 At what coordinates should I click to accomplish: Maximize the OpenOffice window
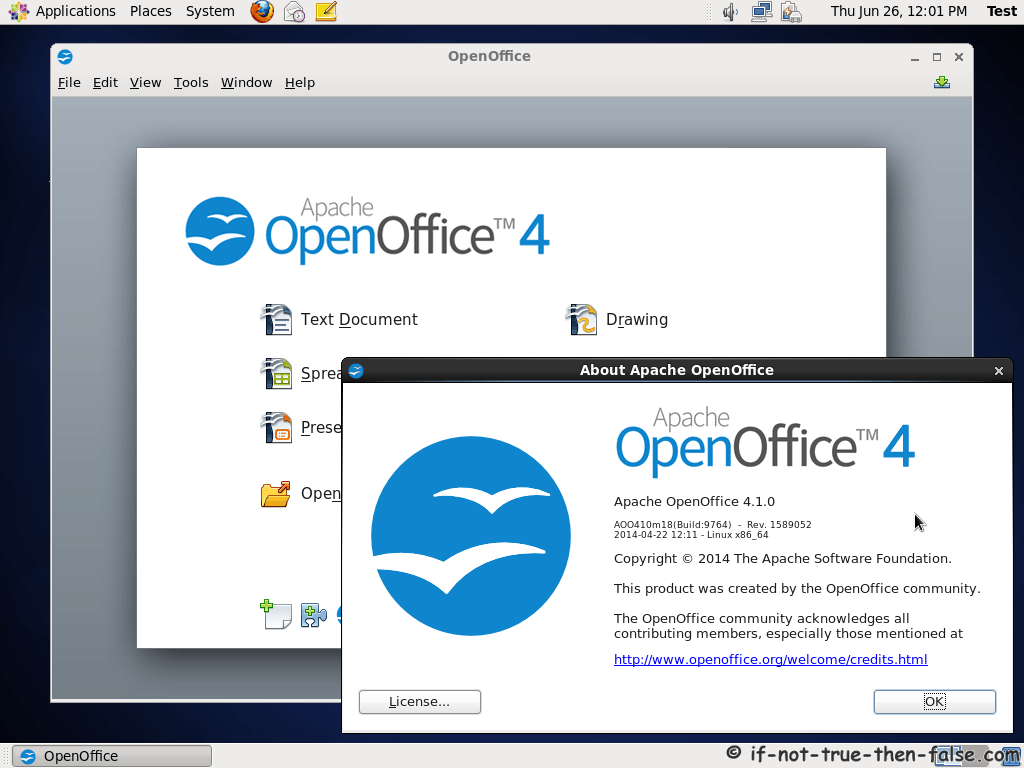tap(936, 57)
